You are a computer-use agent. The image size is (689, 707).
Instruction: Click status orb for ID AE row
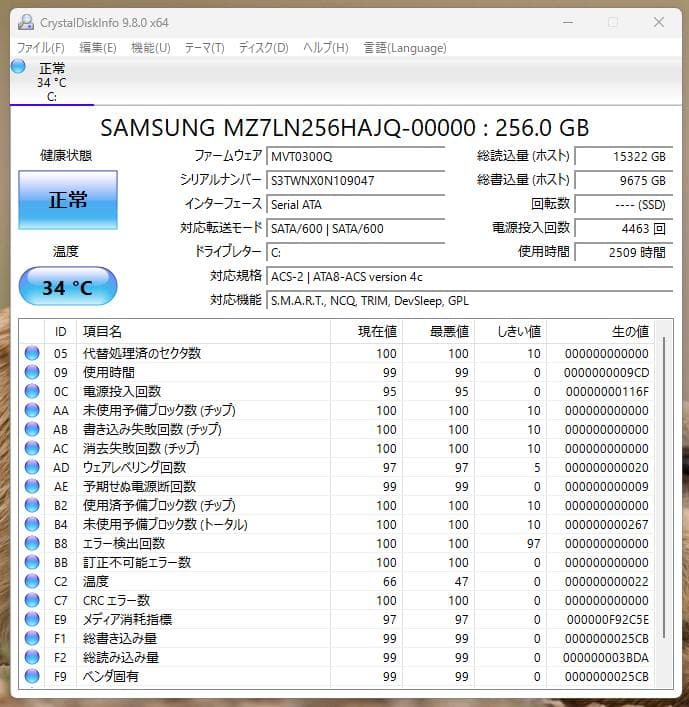[32, 486]
